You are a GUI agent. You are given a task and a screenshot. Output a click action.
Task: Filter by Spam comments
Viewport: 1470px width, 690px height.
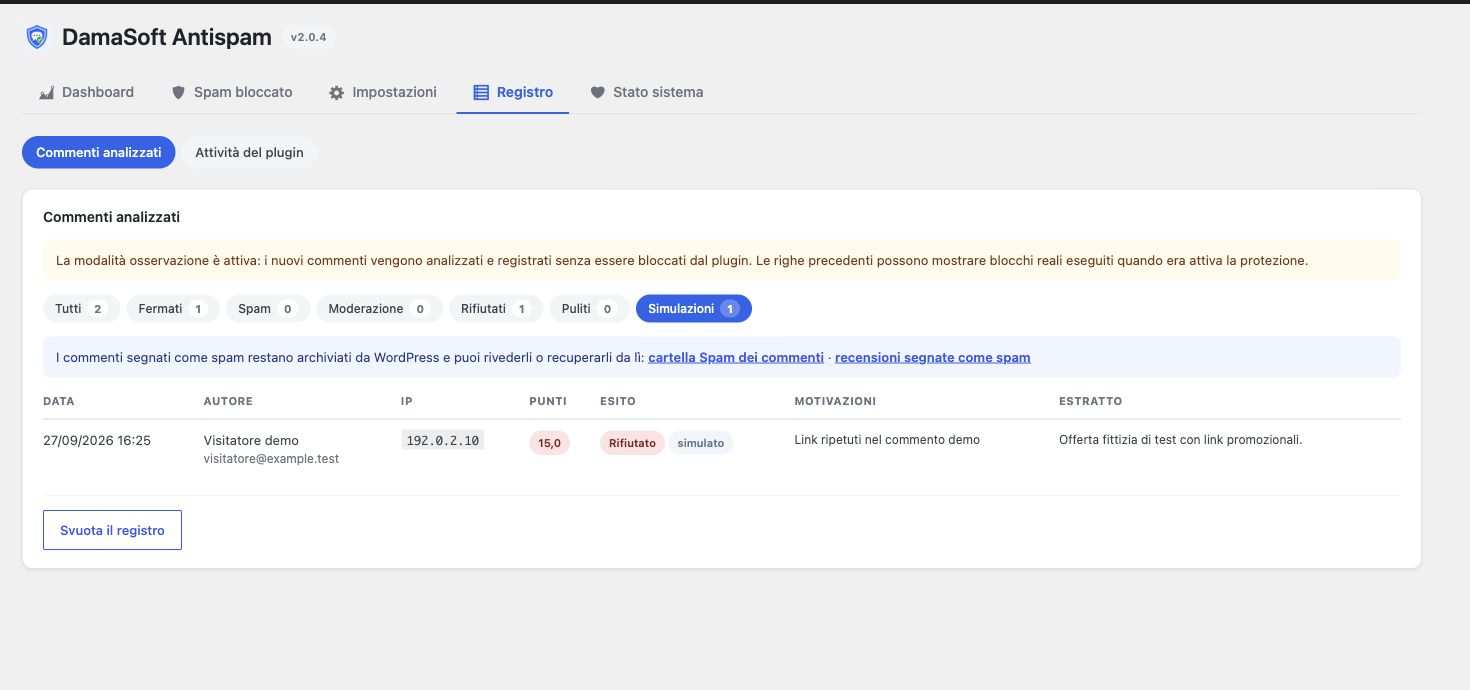pyautogui.click(x=268, y=309)
